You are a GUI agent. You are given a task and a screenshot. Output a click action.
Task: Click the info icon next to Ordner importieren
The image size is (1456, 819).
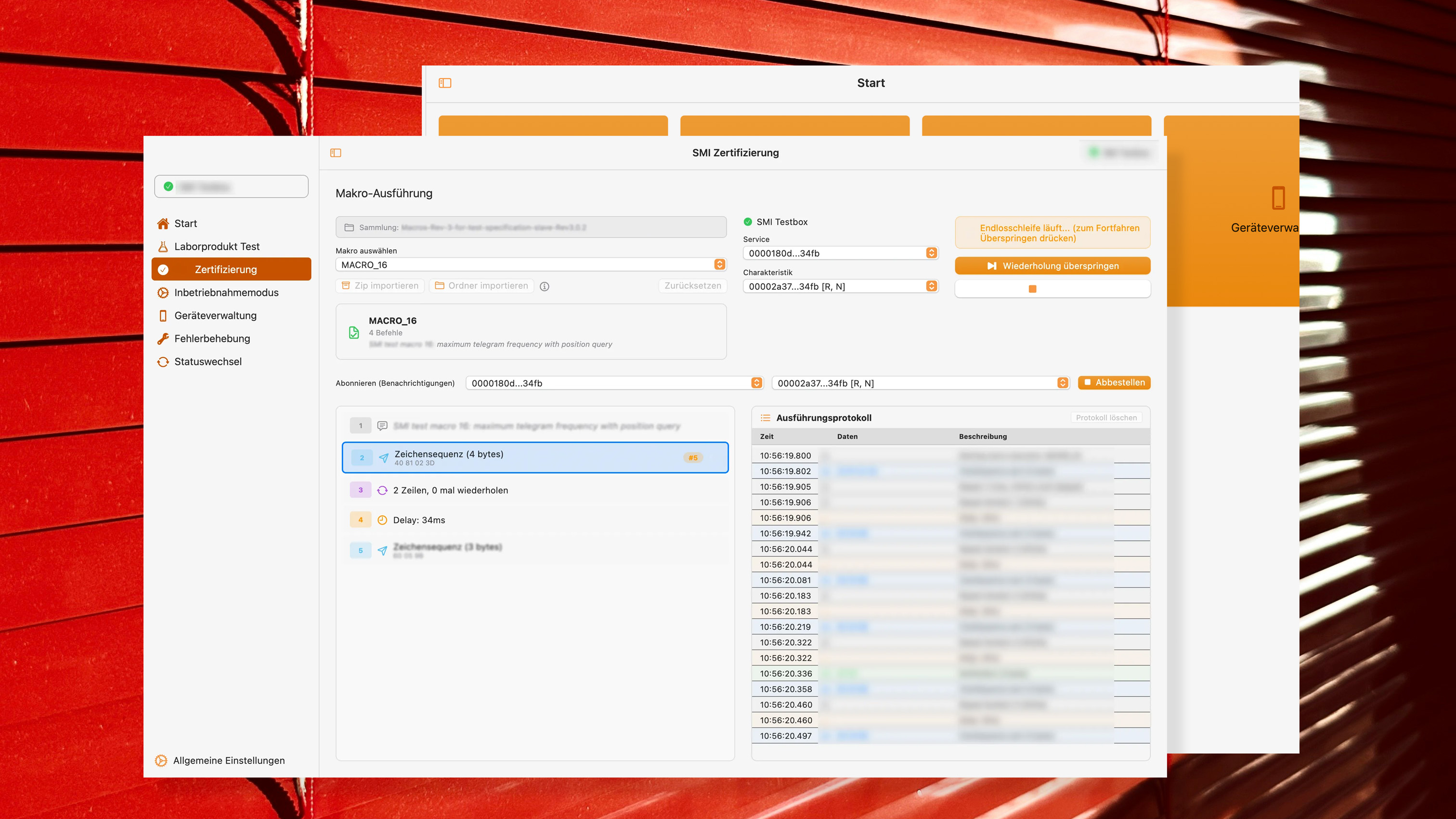544,286
